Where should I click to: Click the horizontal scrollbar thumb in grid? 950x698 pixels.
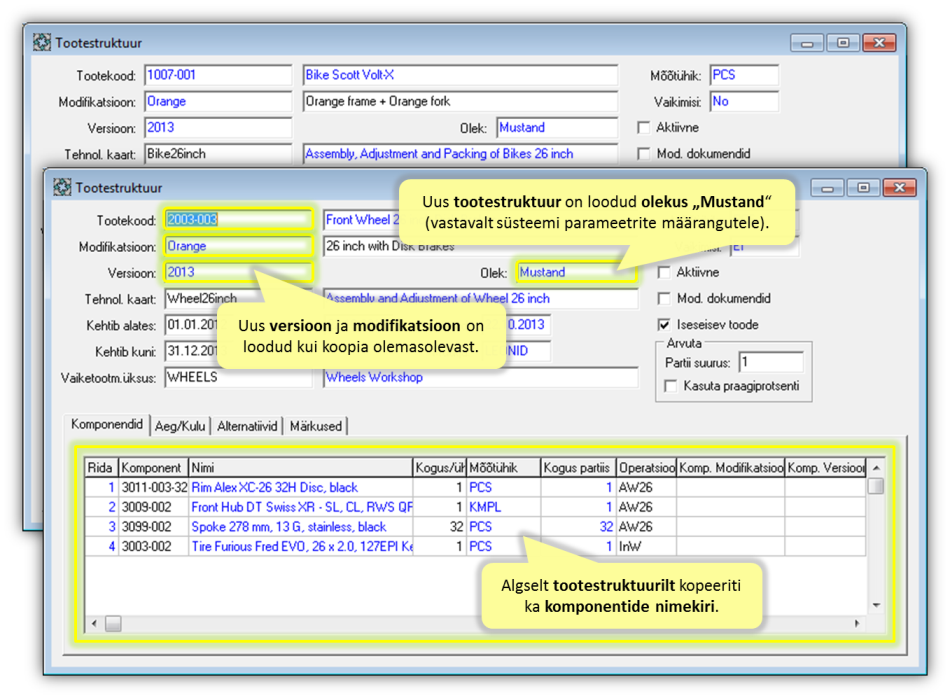113,623
